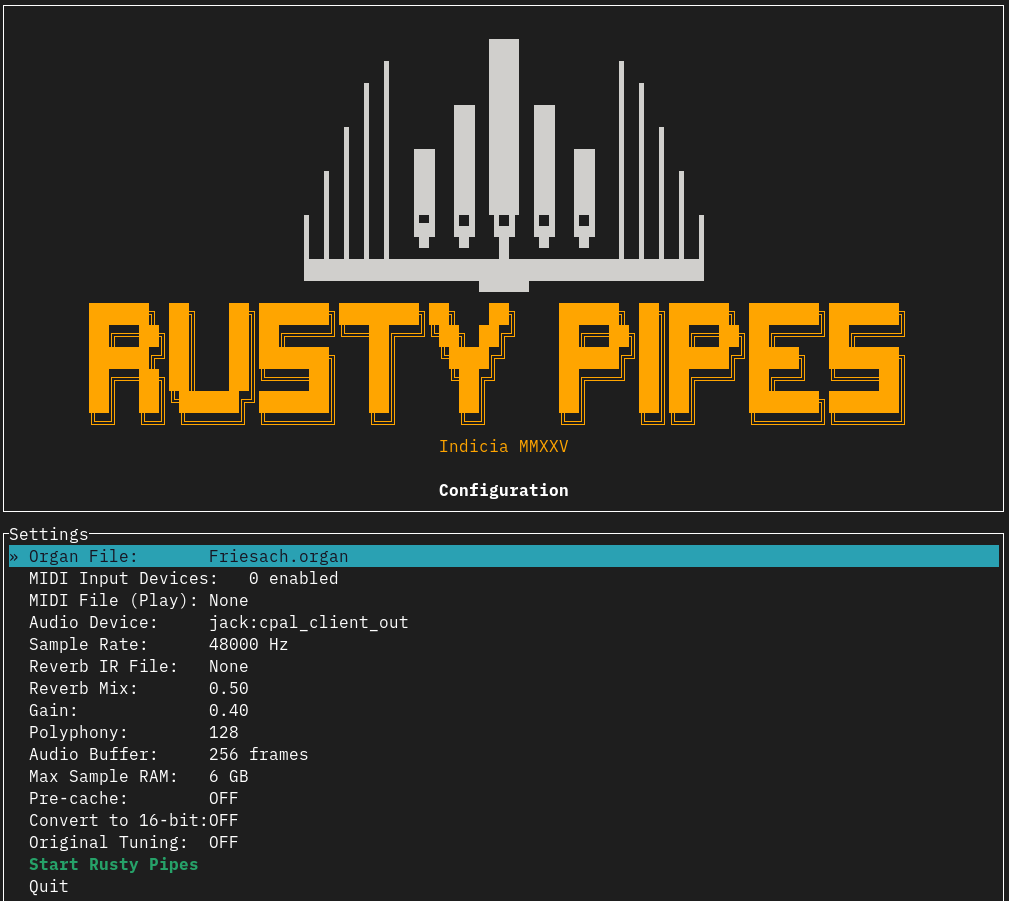Click the 6 GB value
Screen dimensions: 1009x901
pyautogui.click(x=228, y=776)
